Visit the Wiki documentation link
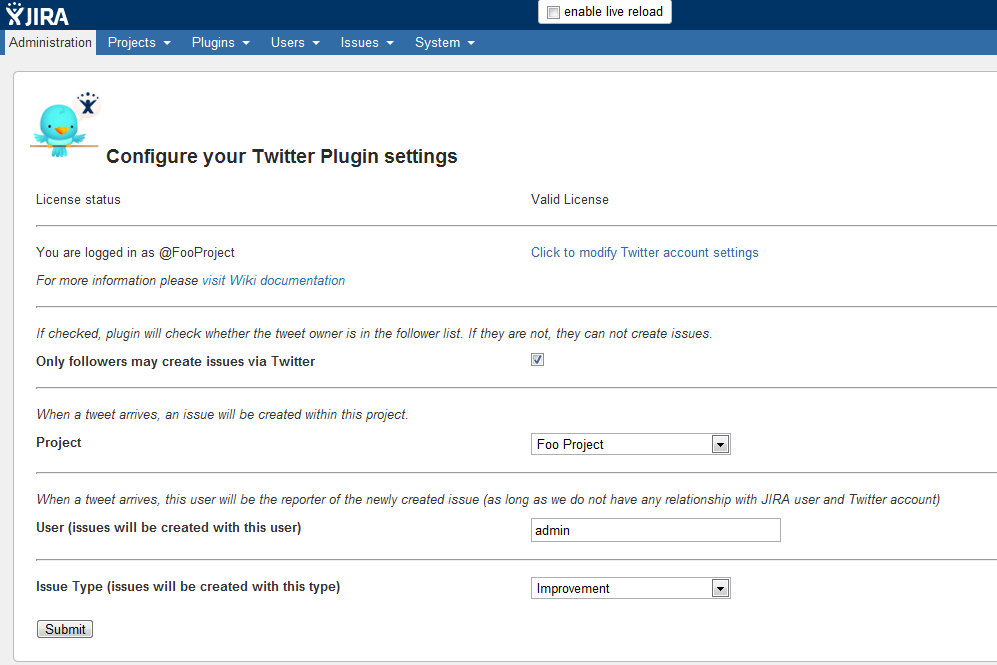 [273, 280]
